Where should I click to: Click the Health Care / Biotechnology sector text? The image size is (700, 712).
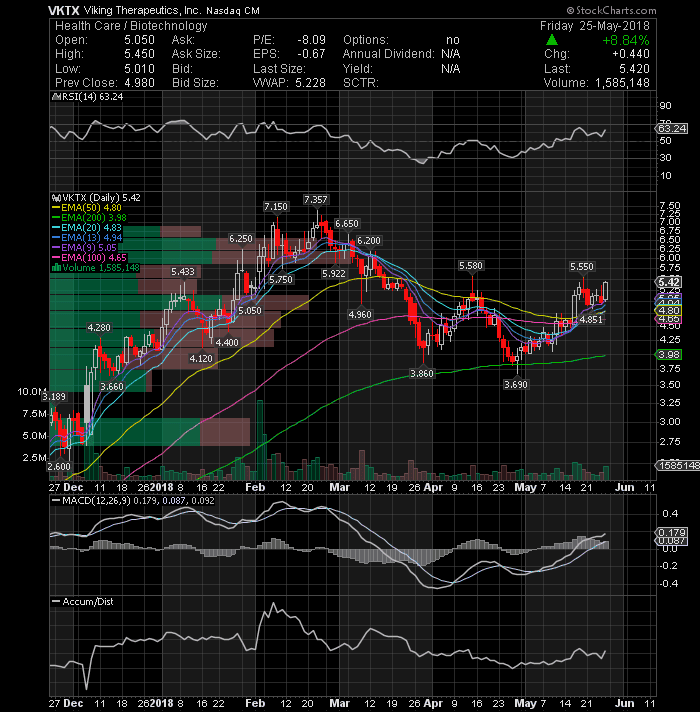tap(131, 26)
